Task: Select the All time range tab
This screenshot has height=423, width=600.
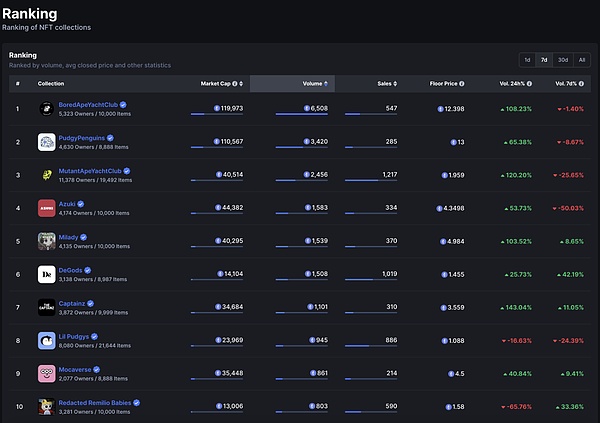Action: coord(582,60)
